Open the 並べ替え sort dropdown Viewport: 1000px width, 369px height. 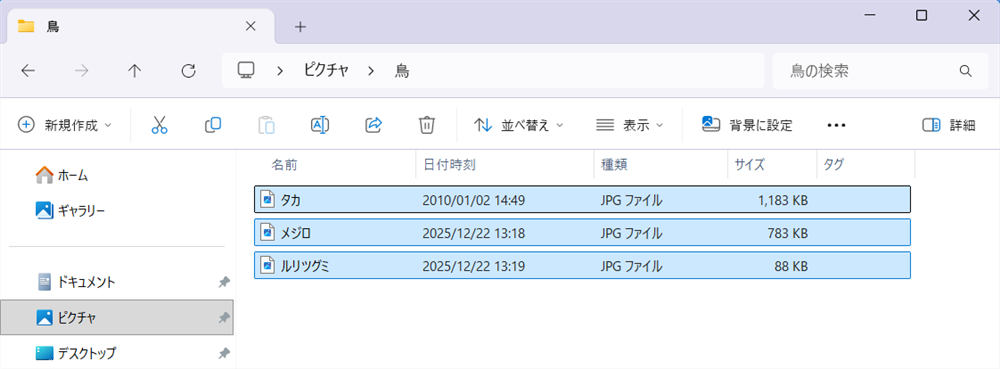[x=519, y=125]
